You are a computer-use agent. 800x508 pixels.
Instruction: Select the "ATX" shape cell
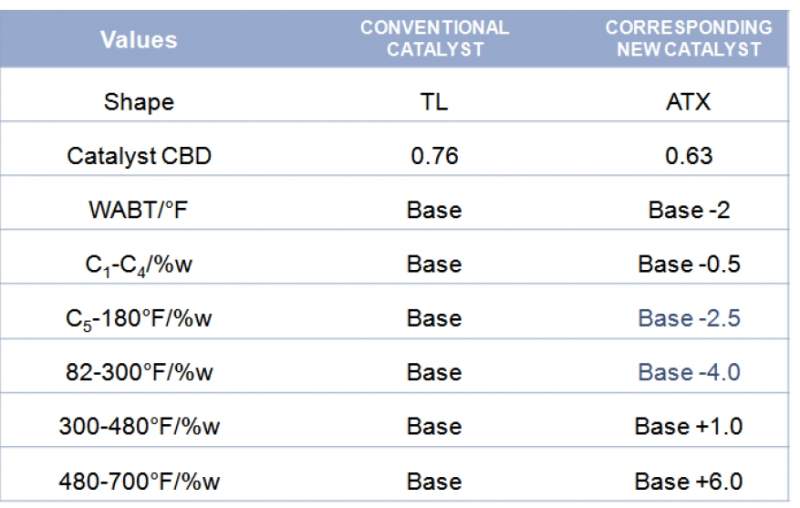(x=688, y=102)
